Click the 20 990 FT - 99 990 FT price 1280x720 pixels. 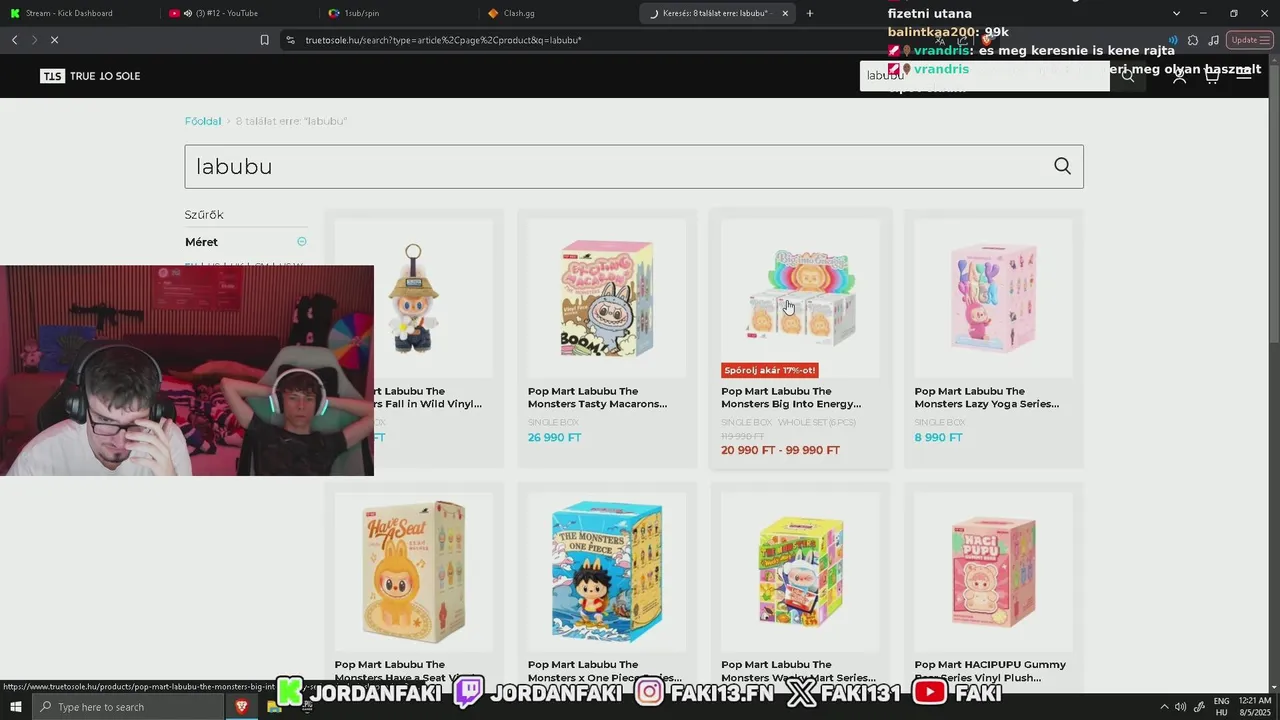(x=780, y=451)
